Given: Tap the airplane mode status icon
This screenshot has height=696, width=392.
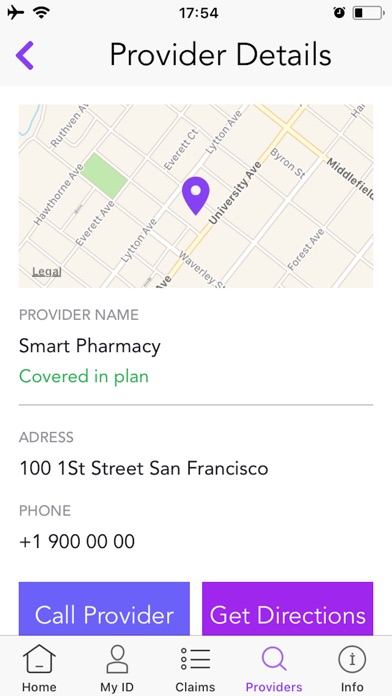Looking at the screenshot, I should [16, 13].
